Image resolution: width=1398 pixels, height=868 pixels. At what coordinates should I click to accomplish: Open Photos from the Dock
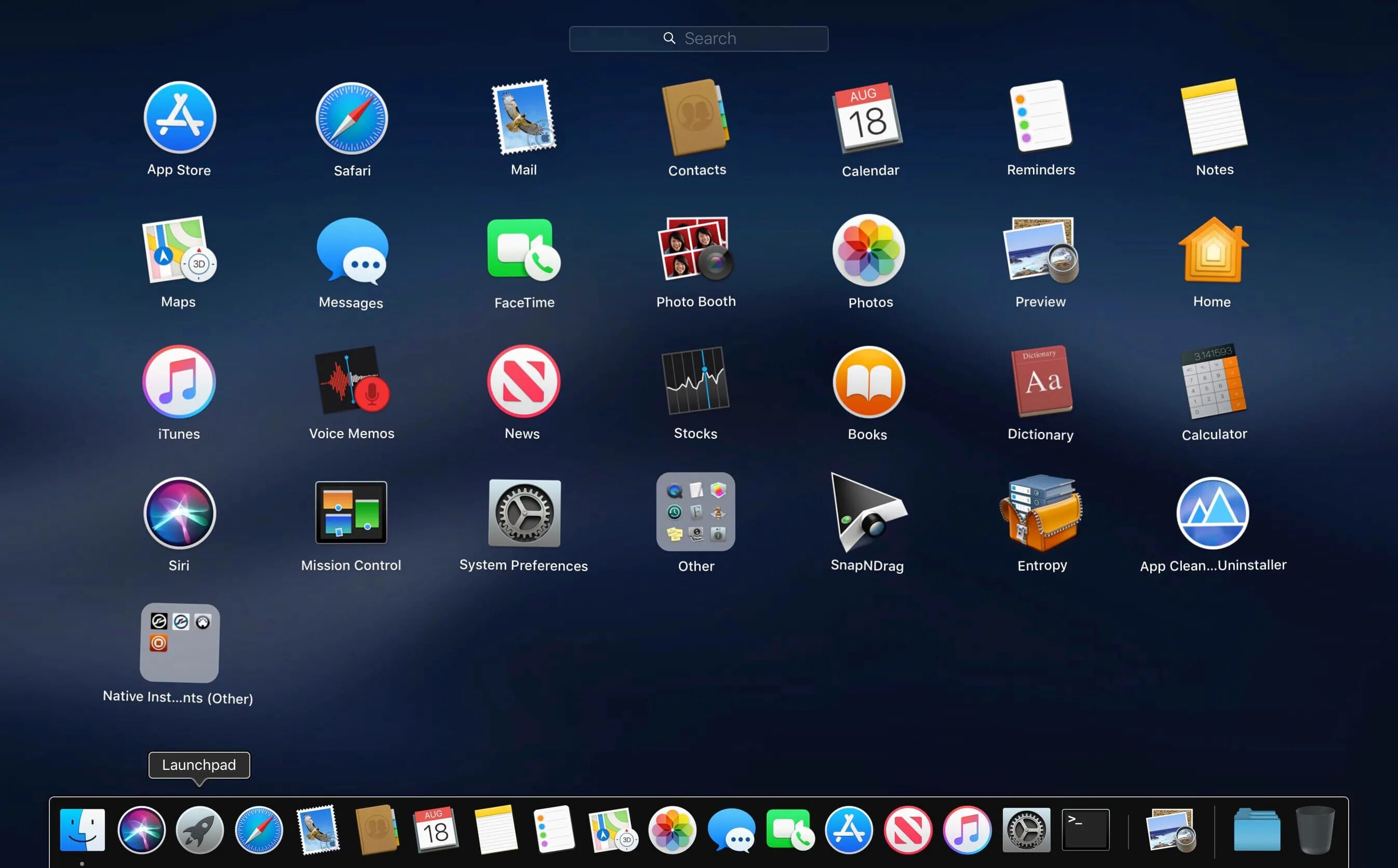pos(673,830)
